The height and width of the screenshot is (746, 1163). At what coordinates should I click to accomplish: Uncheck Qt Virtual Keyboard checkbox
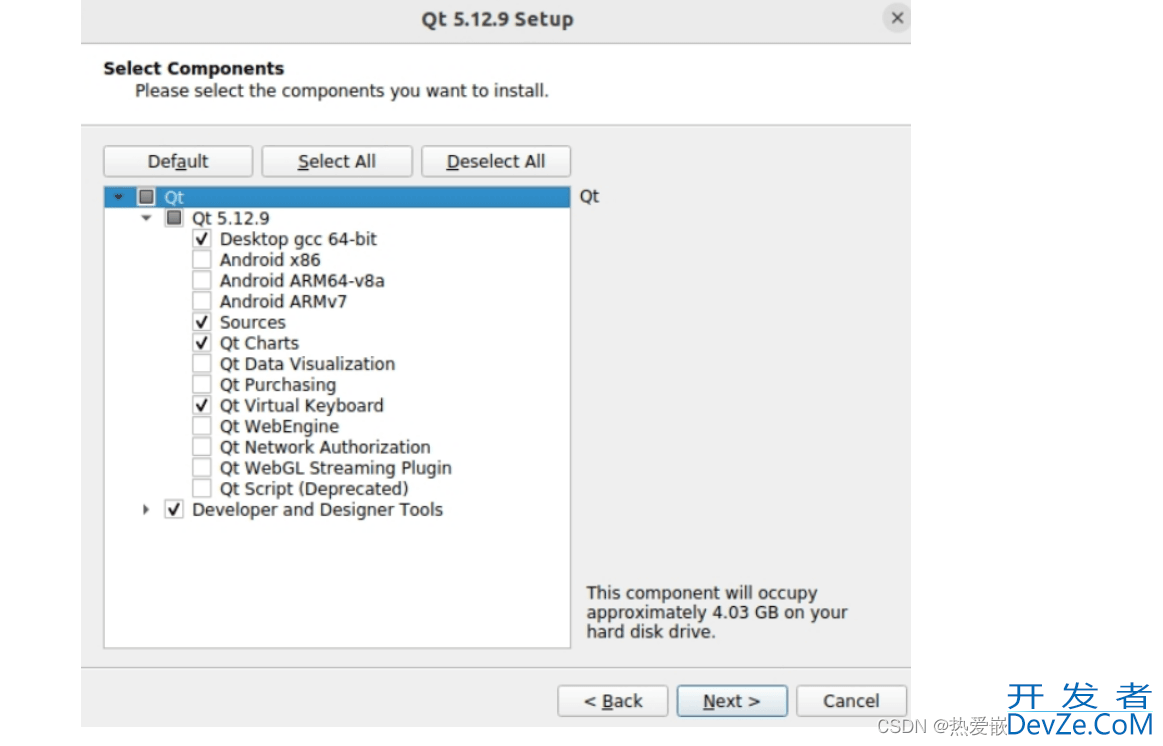201,405
